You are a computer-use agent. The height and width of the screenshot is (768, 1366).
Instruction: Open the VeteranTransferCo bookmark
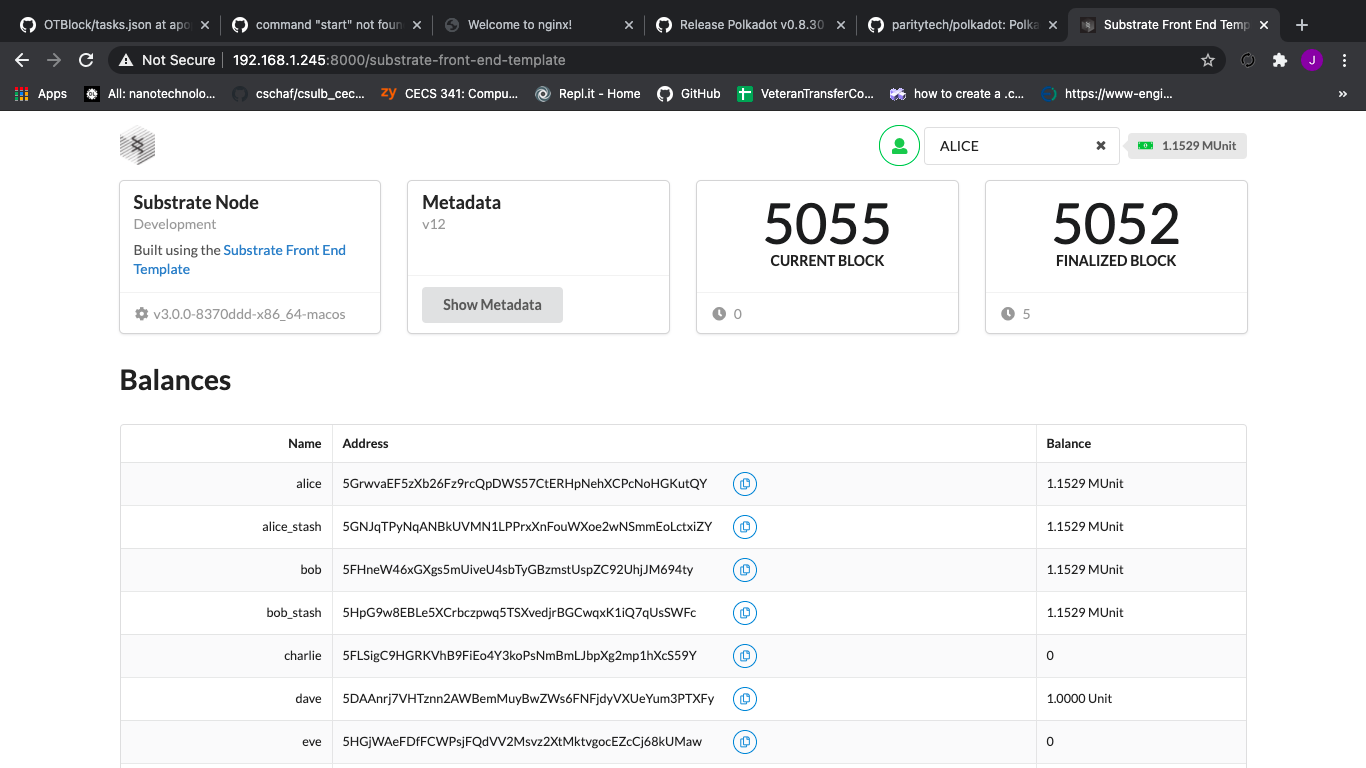click(805, 94)
